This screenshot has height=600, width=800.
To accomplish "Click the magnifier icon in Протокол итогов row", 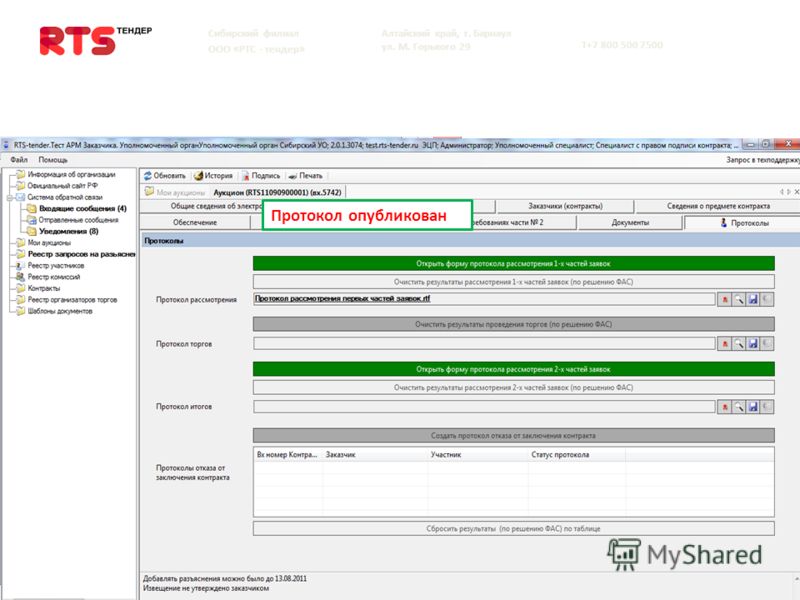I will [739, 407].
